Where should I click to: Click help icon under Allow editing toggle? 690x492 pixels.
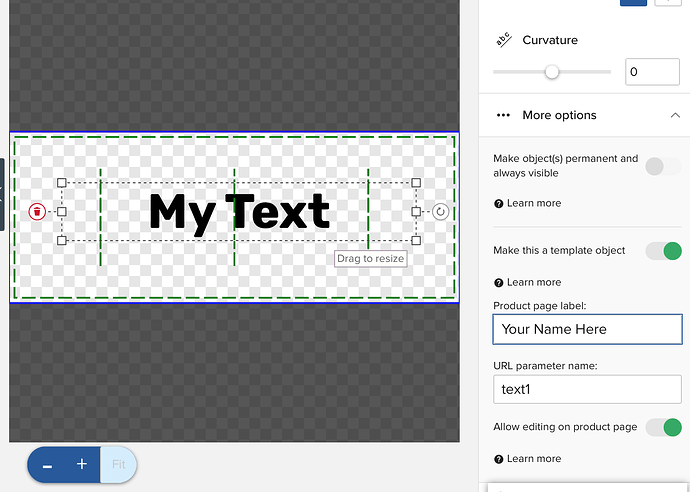tap(499, 459)
